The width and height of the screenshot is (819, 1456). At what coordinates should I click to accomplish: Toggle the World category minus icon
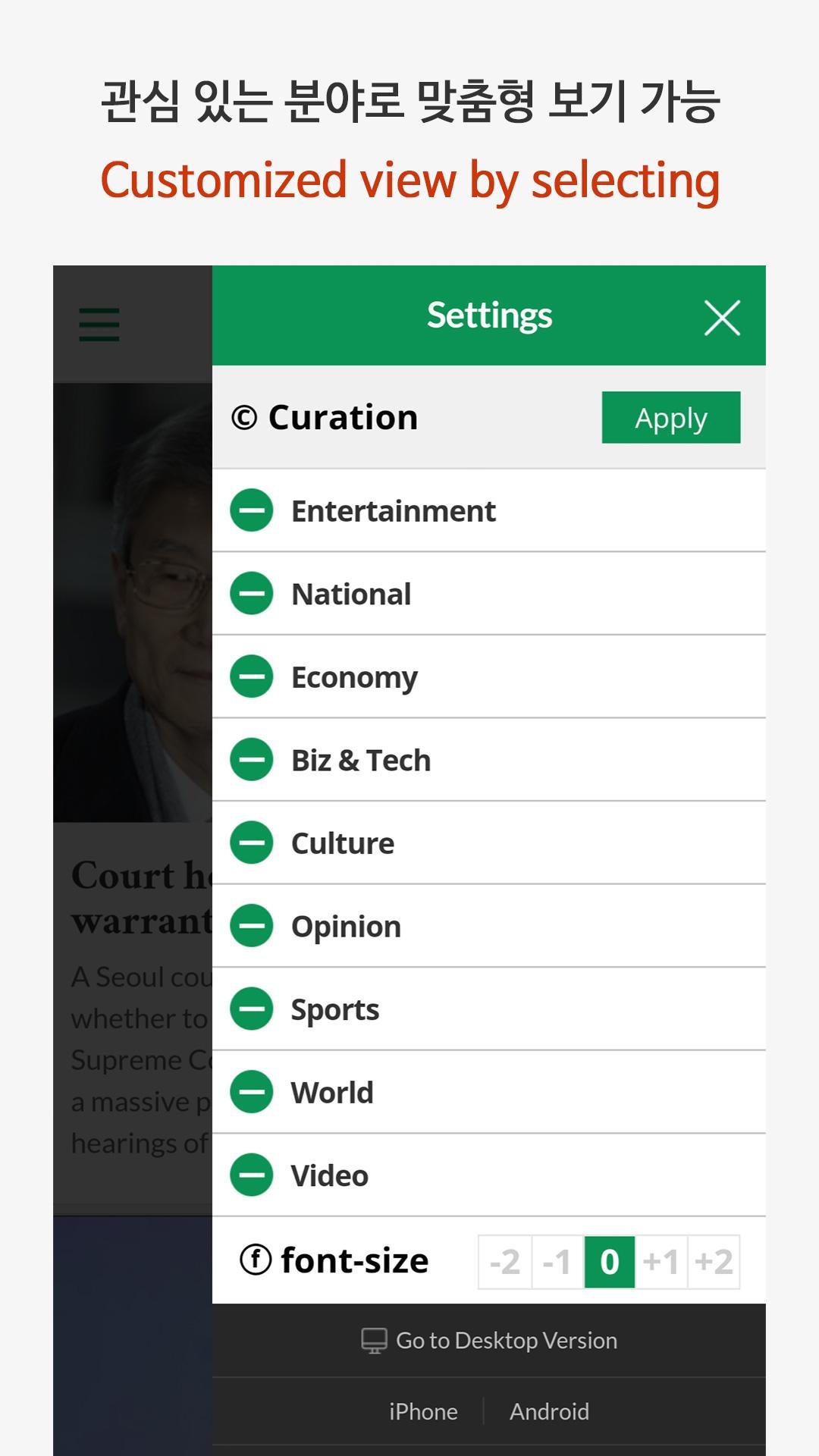(x=252, y=1091)
